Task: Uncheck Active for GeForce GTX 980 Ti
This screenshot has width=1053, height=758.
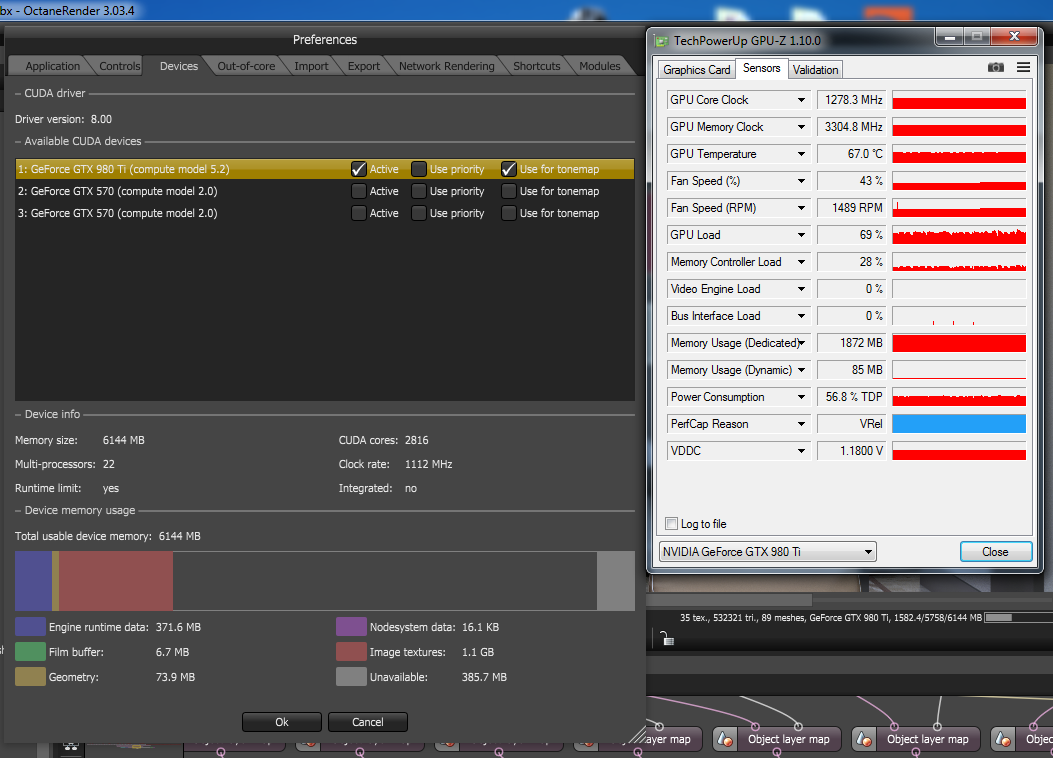Action: pyautogui.click(x=359, y=169)
